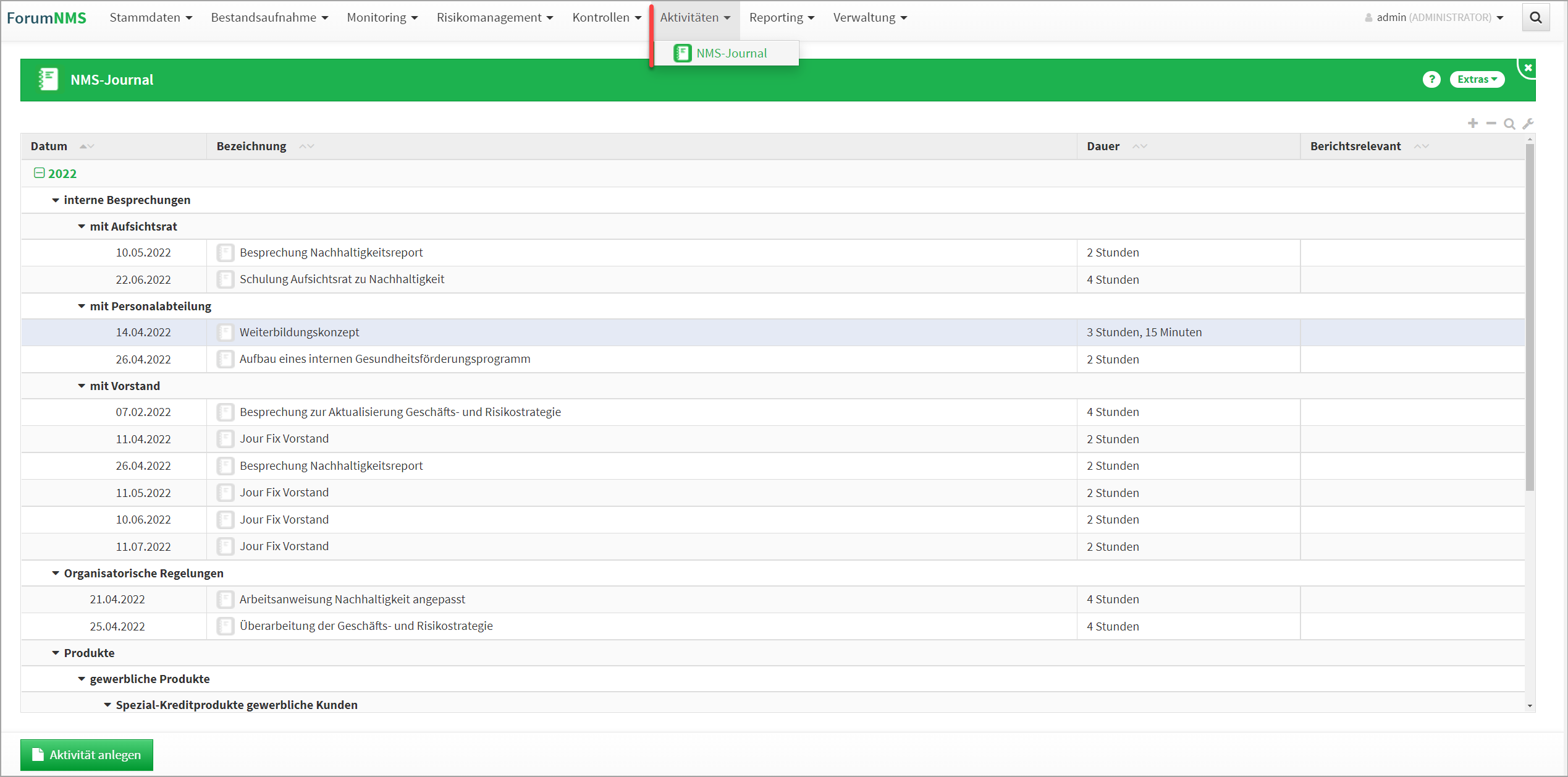Click the plus expand-all icon above table
1568x777 pixels.
pyautogui.click(x=1473, y=124)
